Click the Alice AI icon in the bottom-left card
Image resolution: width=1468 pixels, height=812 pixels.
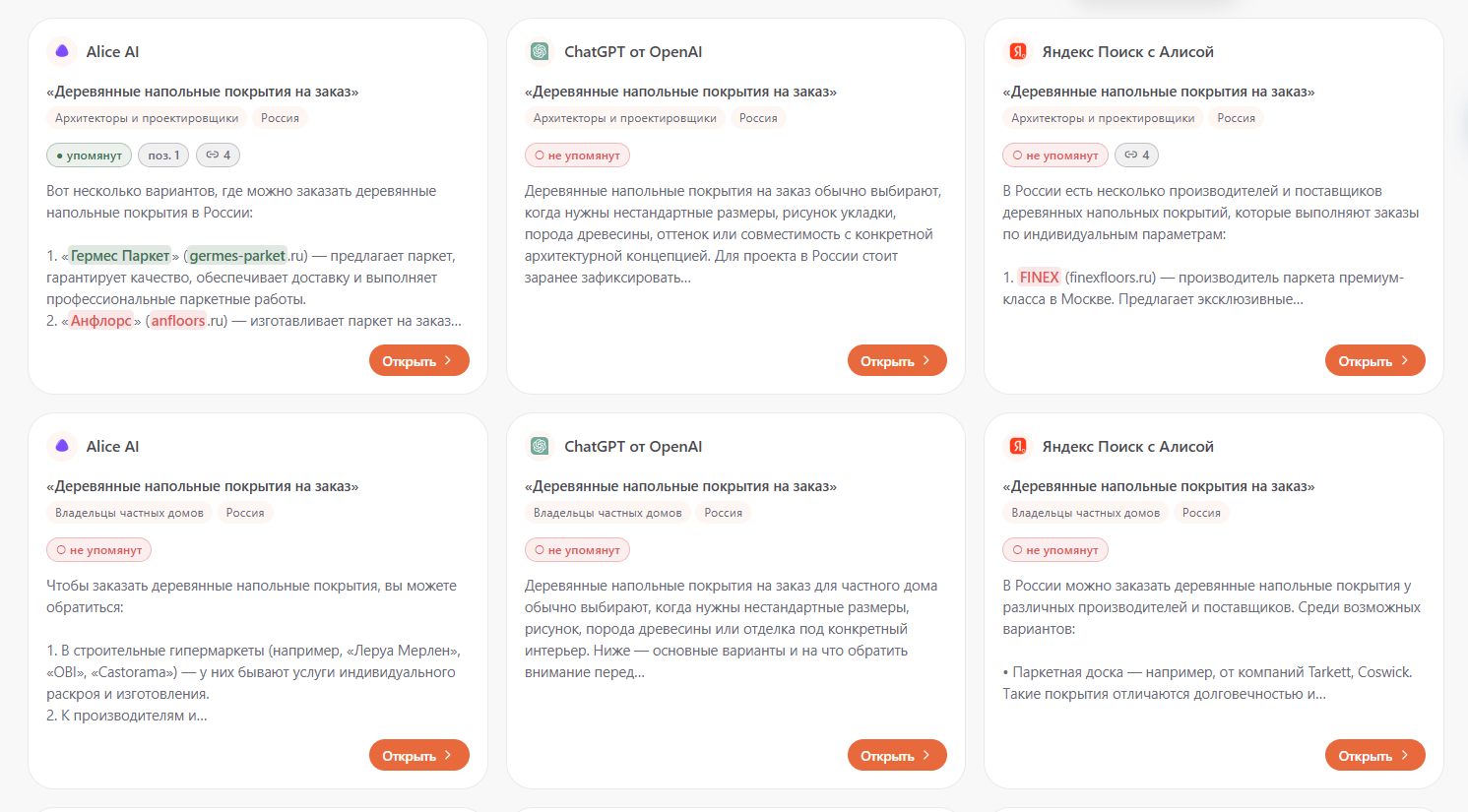pyautogui.click(x=62, y=446)
